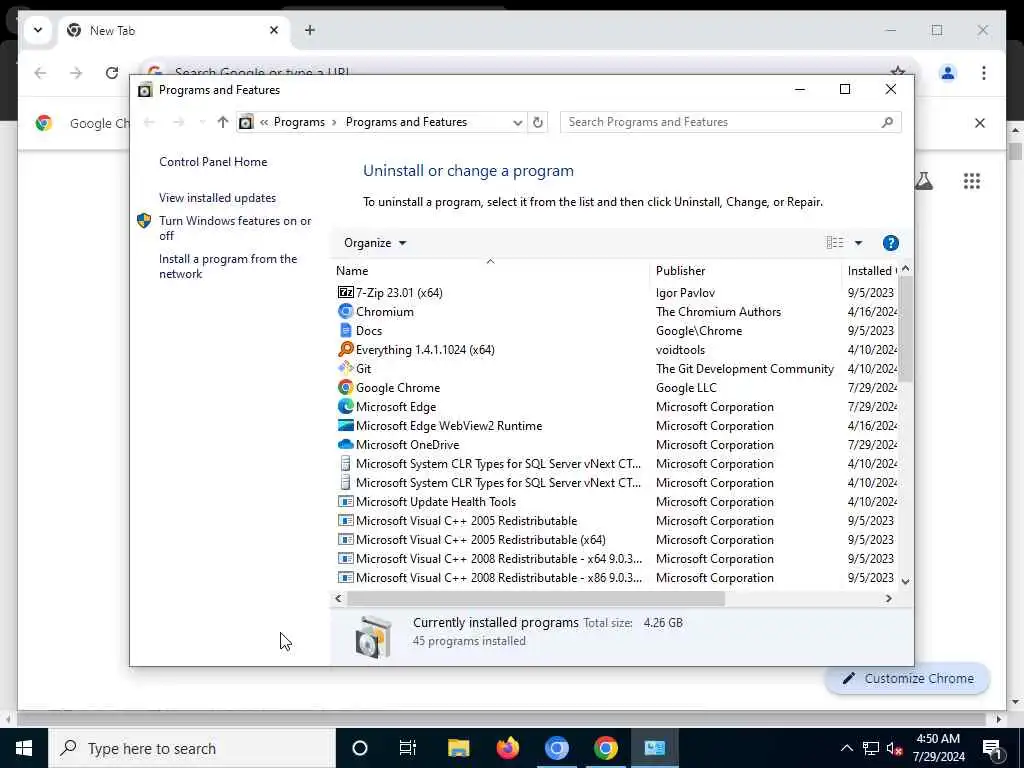Expand the view options dropdown arrow
Viewport: 1024px width, 768px height.
[x=858, y=243]
